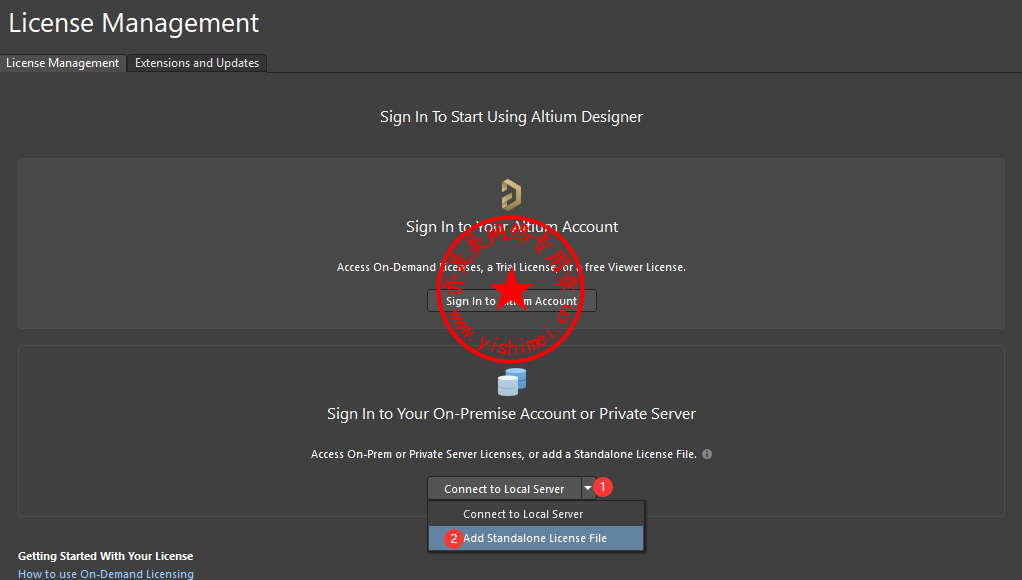Click the red number 2 badge
Image resolution: width=1022 pixels, height=580 pixels.
(x=453, y=539)
